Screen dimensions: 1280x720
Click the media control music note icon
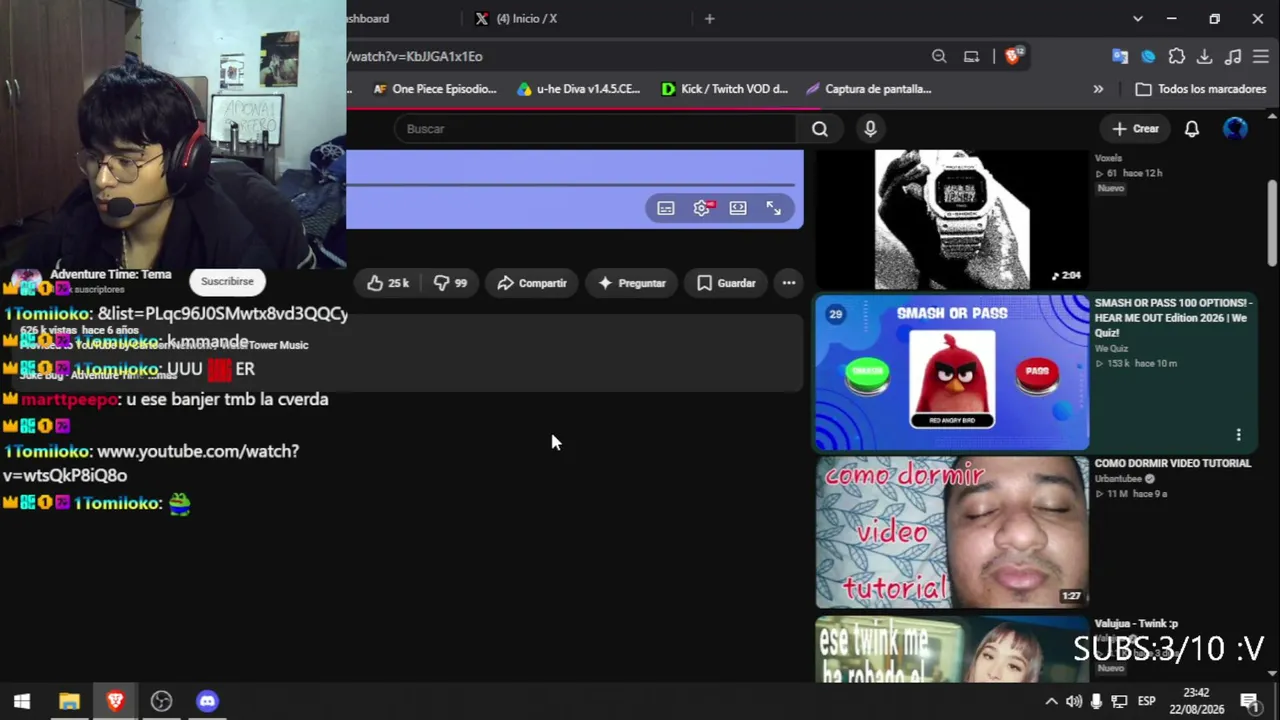pyautogui.click(x=1233, y=56)
